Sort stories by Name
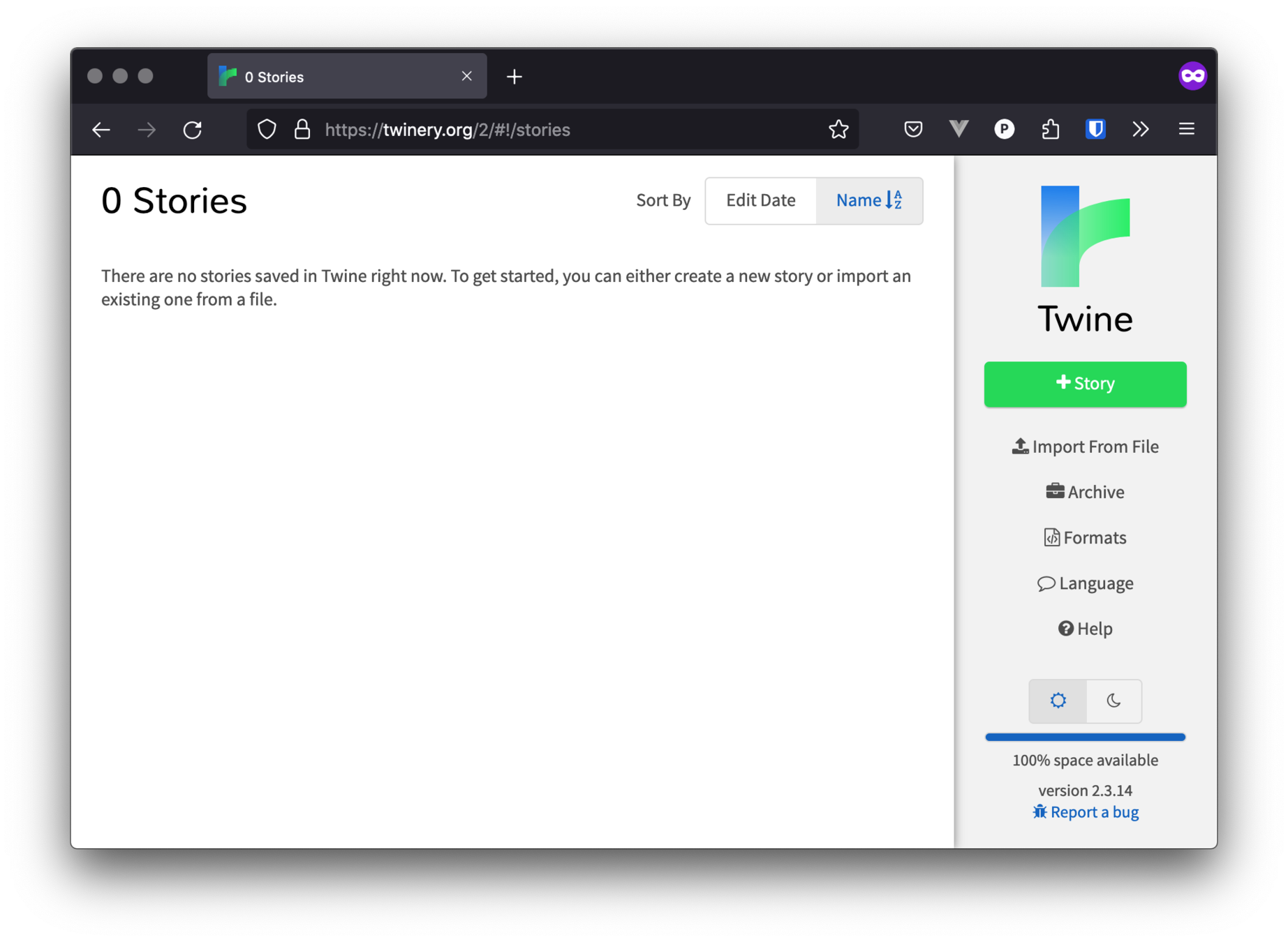 [869, 201]
